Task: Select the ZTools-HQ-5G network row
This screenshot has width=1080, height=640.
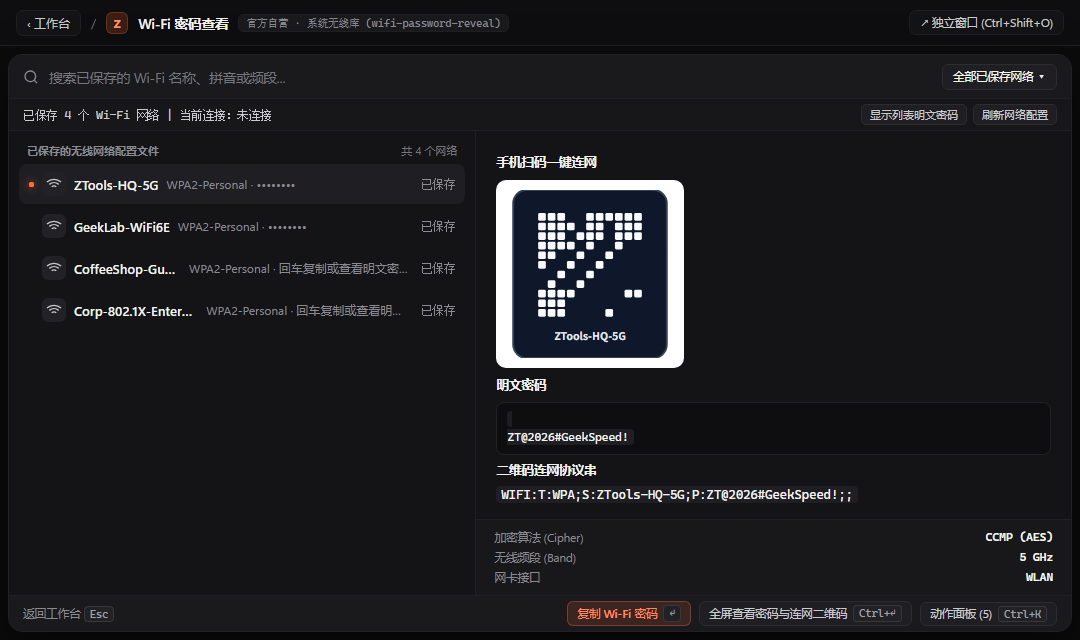Action: click(242, 184)
